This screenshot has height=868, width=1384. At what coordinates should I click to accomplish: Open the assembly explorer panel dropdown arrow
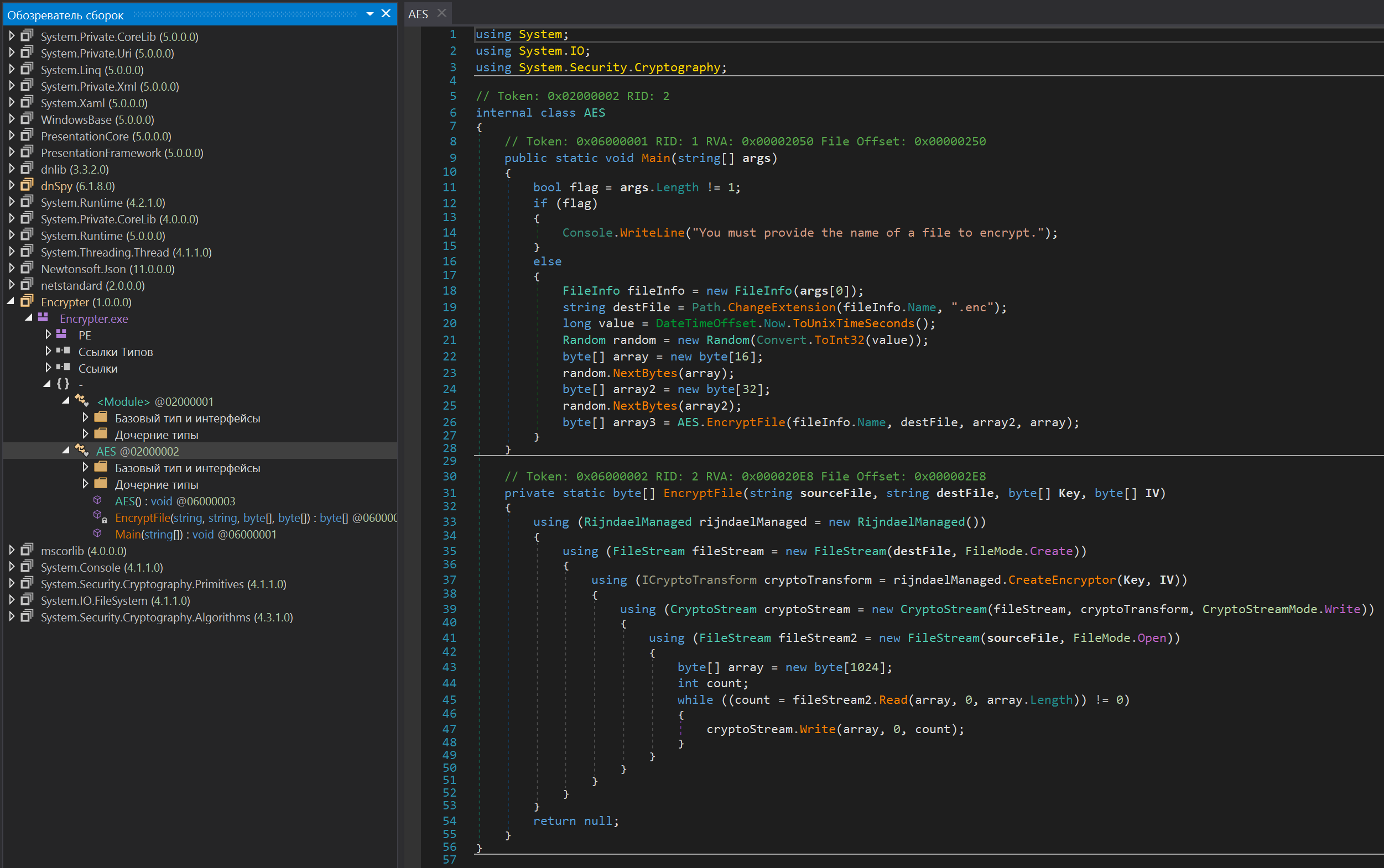pos(371,14)
